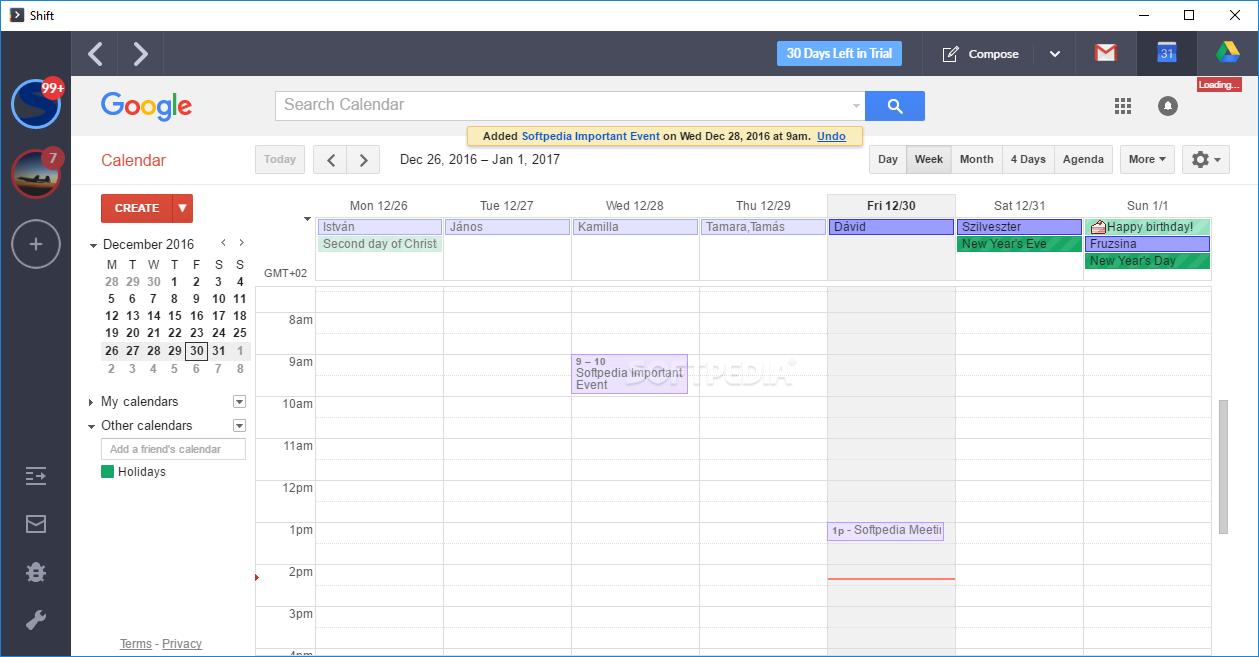1259x657 pixels.
Task: Expand My calendars section
Action: [92, 402]
